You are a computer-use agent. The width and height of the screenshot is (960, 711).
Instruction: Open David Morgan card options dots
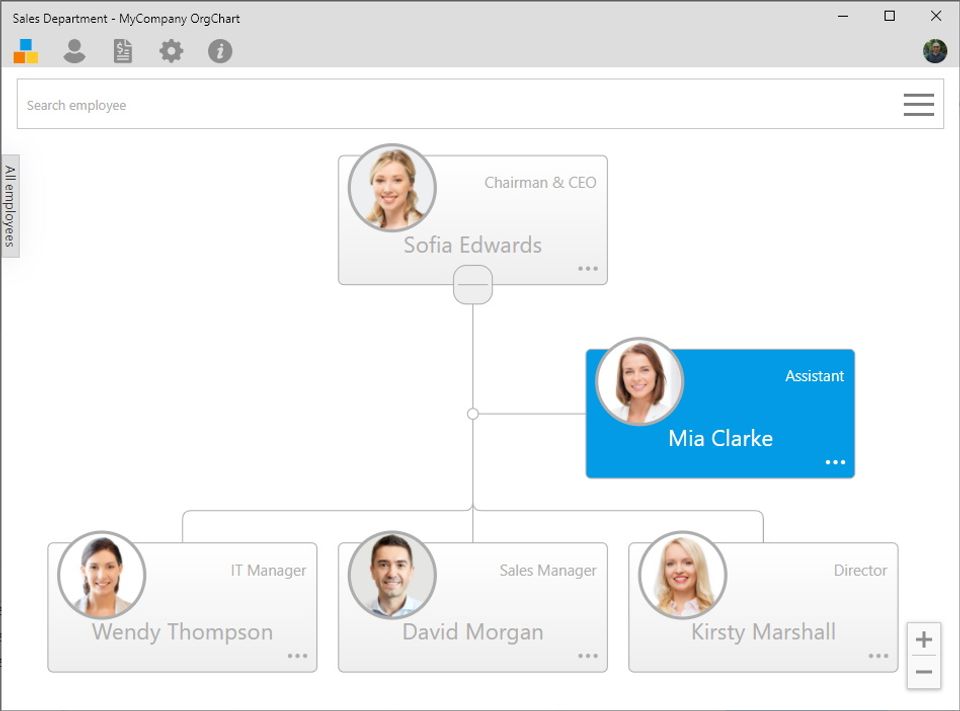click(588, 656)
